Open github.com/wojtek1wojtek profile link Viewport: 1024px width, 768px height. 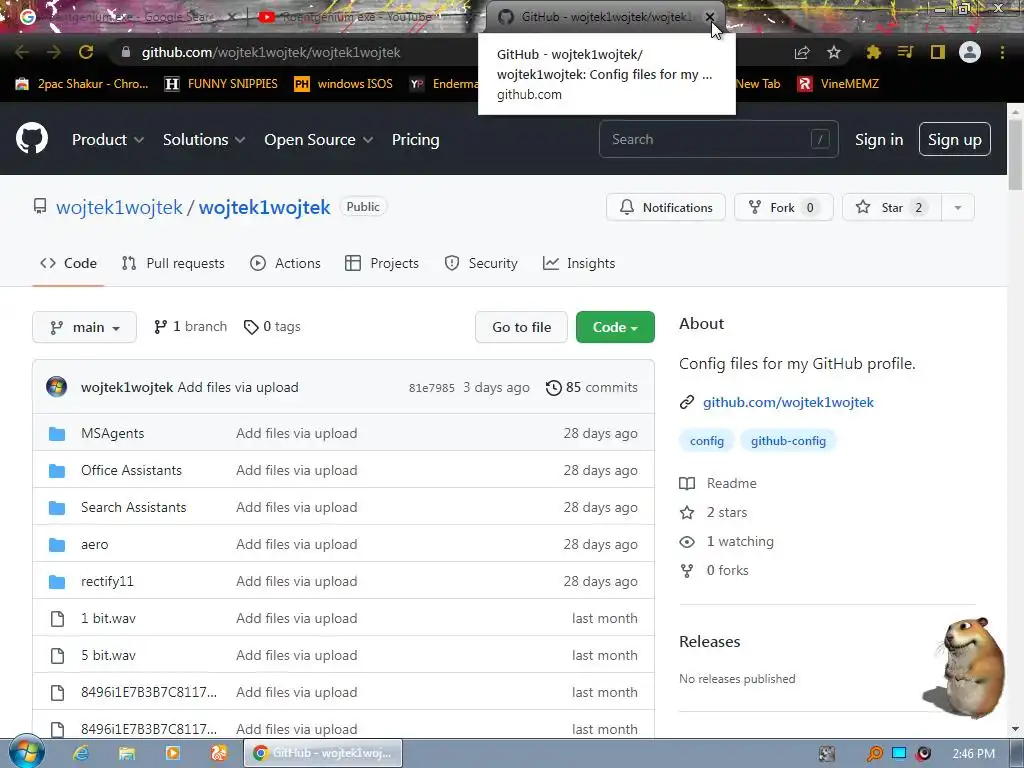tap(788, 402)
